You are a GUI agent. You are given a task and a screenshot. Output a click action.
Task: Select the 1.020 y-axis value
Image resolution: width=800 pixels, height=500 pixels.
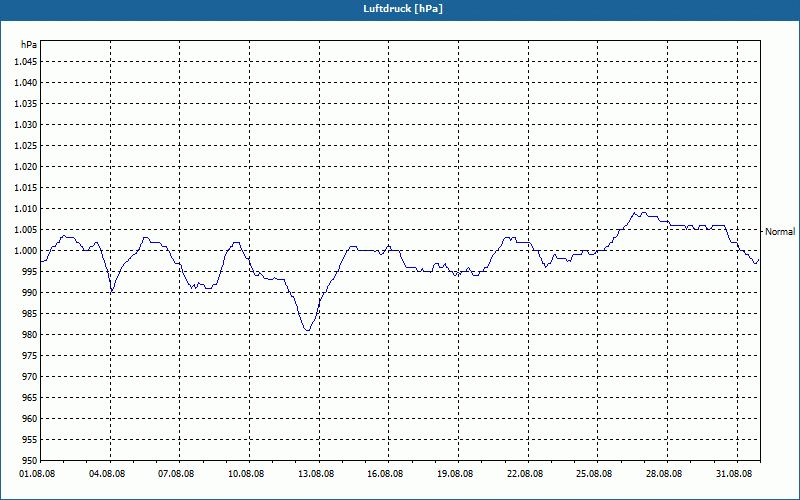tap(26, 166)
